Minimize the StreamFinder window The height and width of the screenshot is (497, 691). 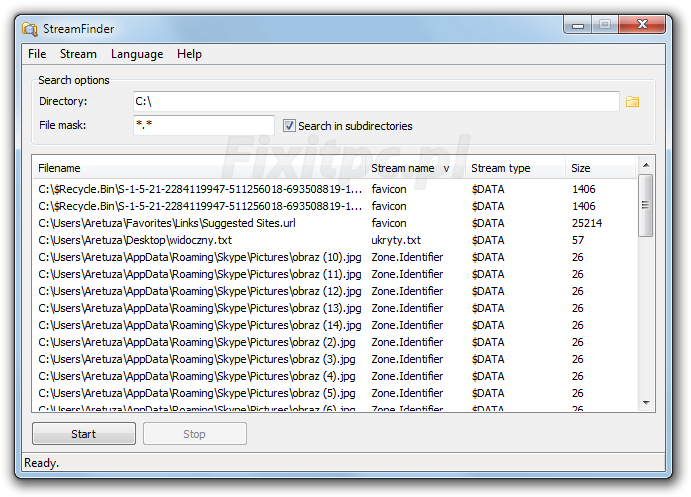coord(578,26)
